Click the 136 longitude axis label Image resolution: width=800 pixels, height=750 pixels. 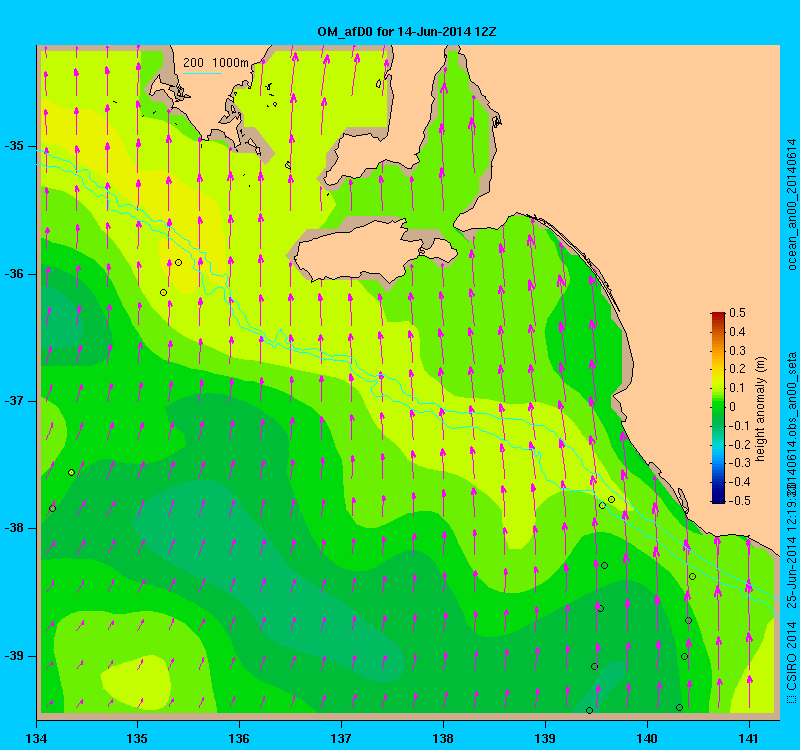[239, 739]
